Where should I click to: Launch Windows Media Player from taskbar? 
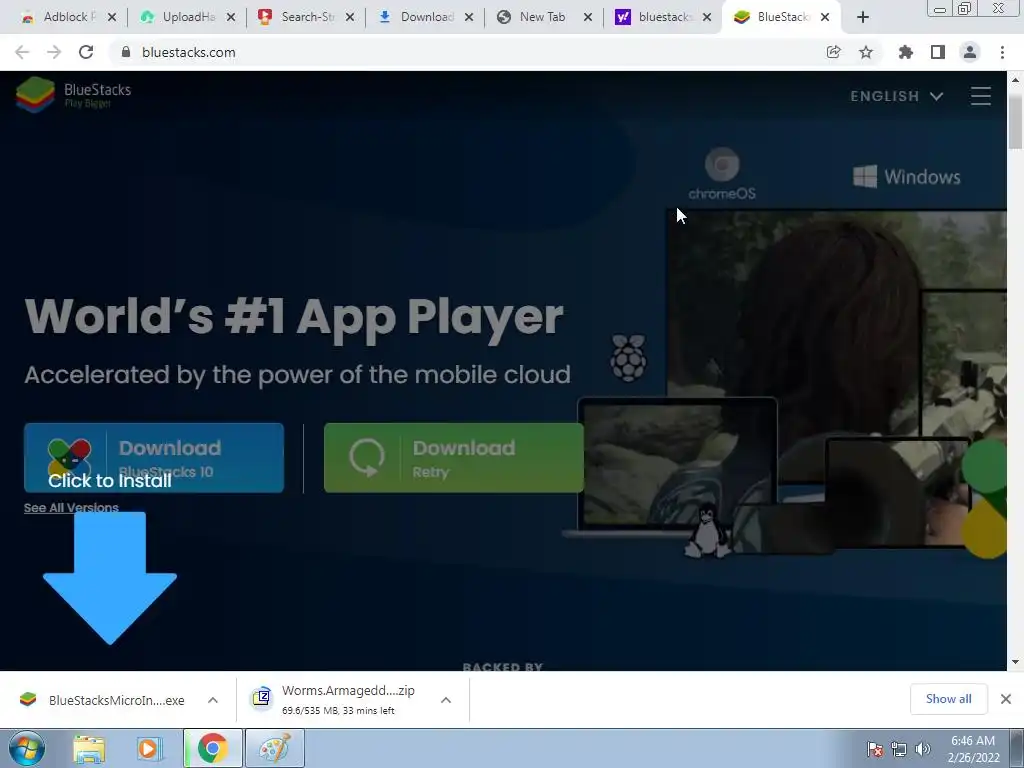150,749
